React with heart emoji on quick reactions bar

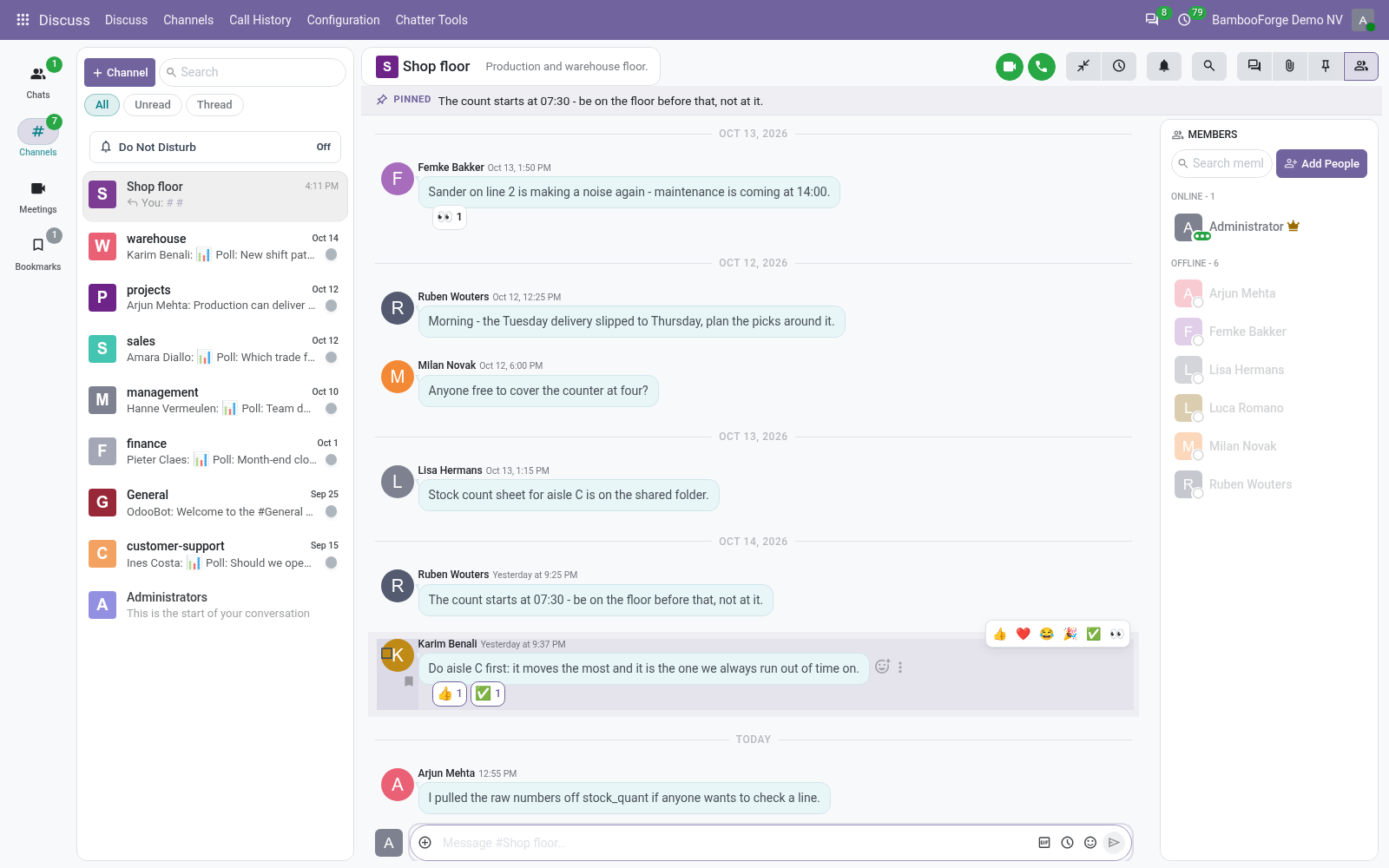[x=1024, y=635]
